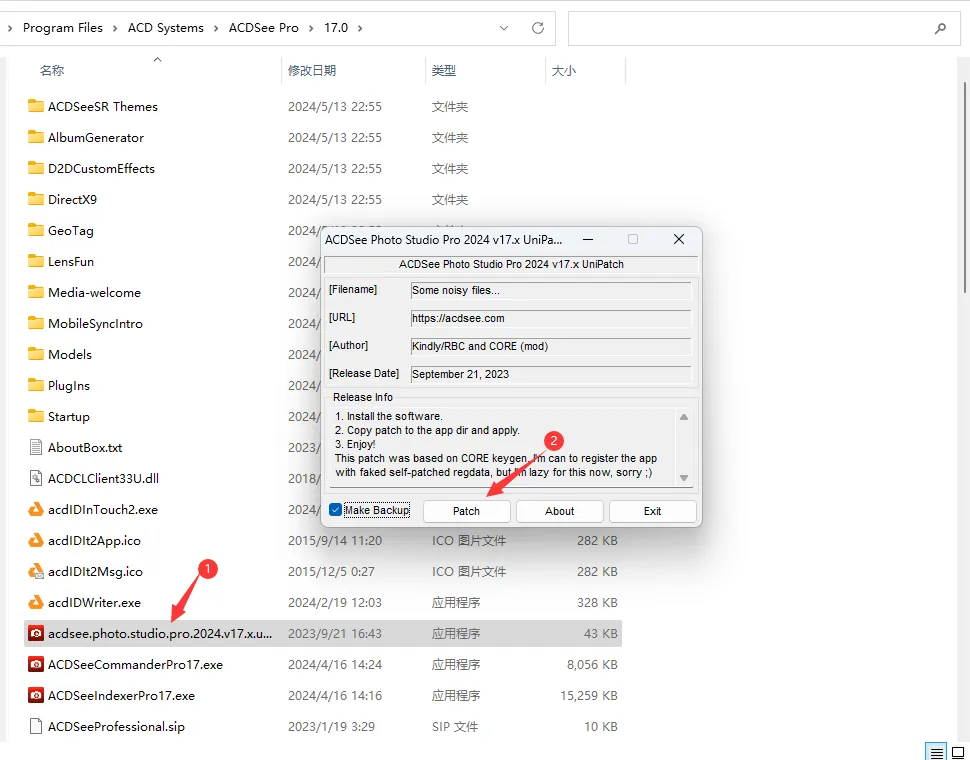Click date 2015/12/5 0:27
Image resolution: width=970 pixels, height=760 pixels.
(331, 571)
